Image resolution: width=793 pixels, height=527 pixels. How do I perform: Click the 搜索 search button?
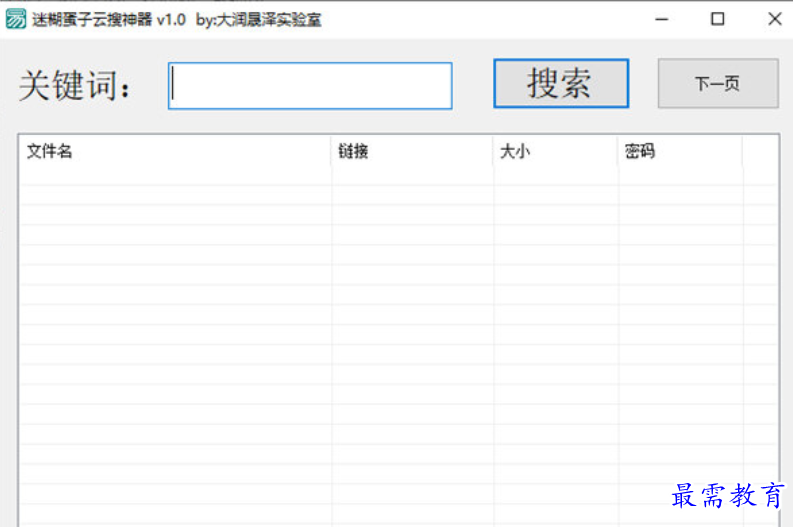(x=561, y=83)
